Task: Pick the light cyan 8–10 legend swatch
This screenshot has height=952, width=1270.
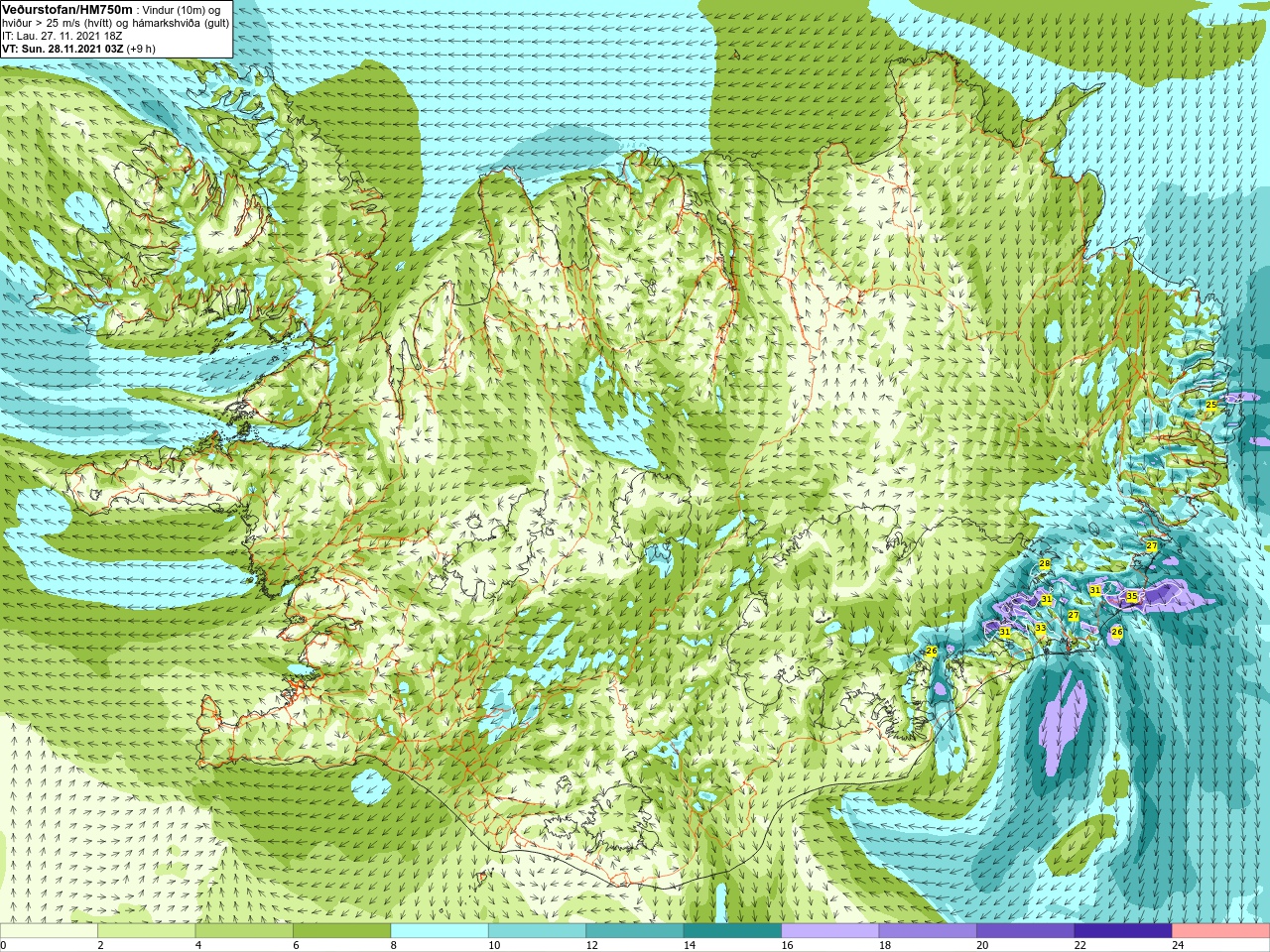Action: [x=440, y=931]
